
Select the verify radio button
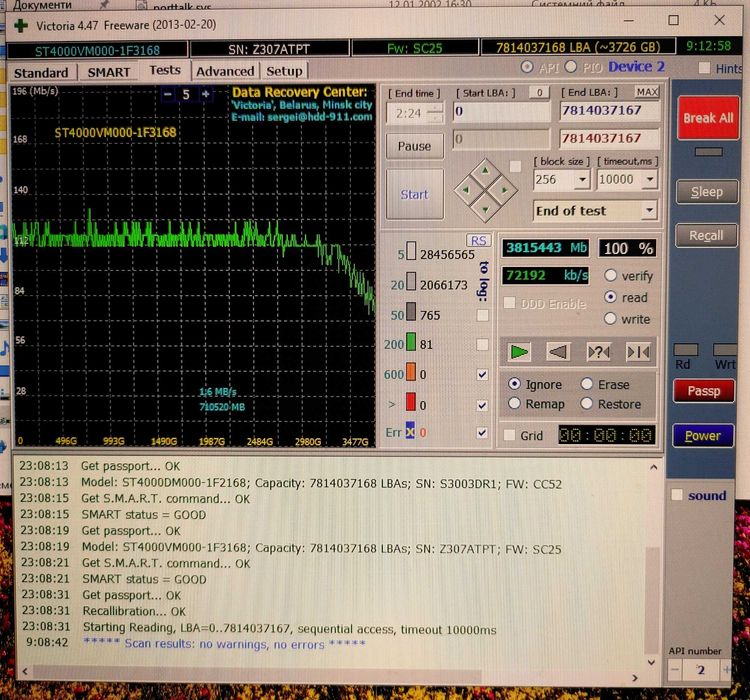pos(610,276)
